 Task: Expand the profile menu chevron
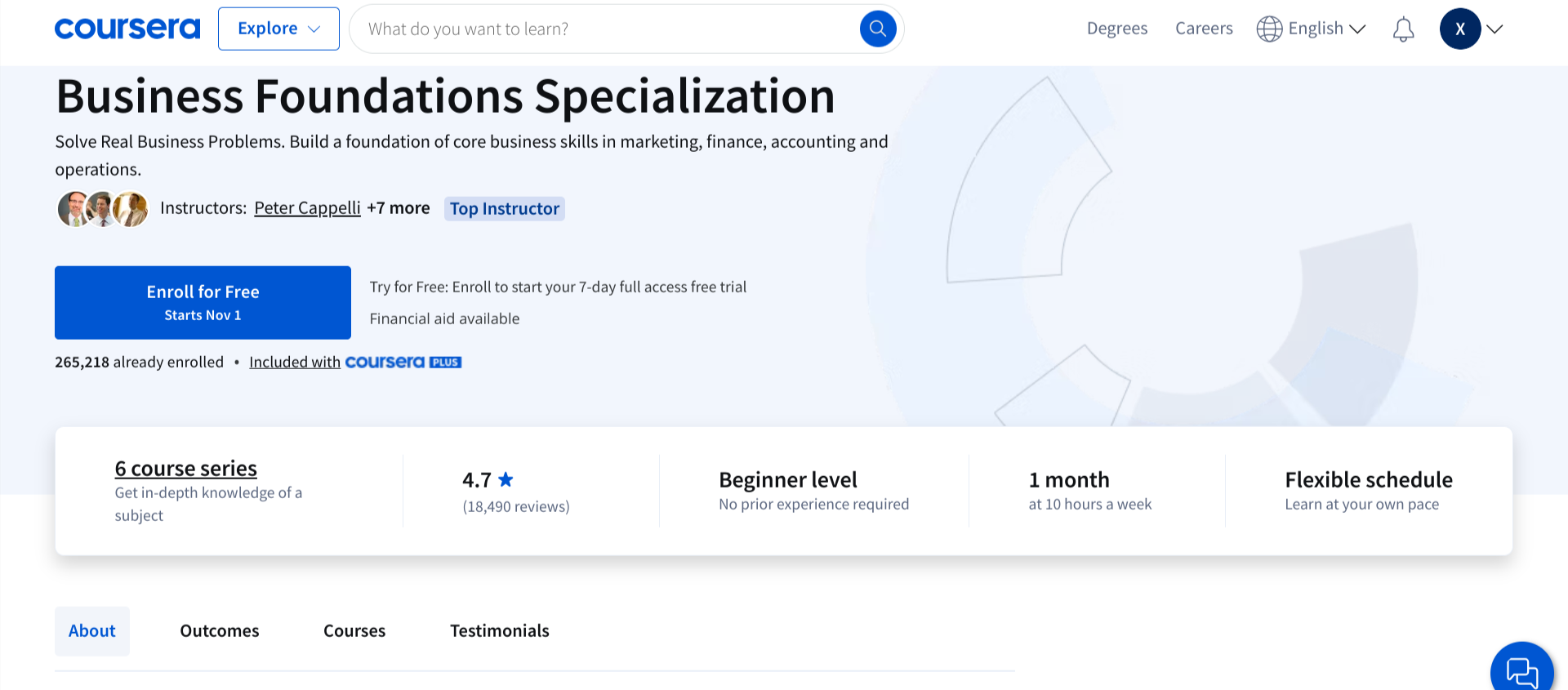click(1495, 29)
